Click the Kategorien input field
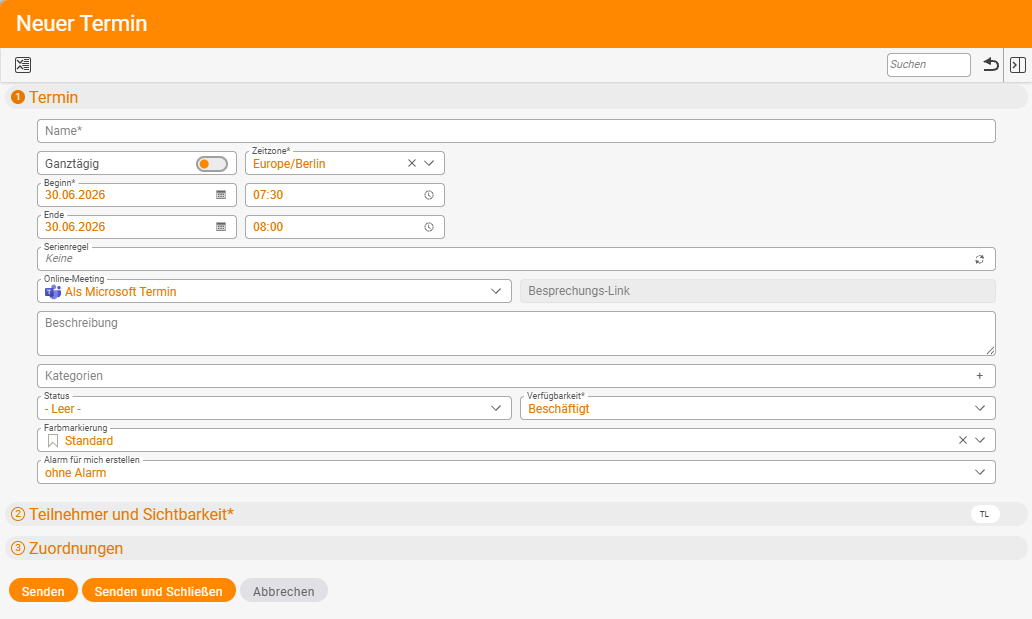Image resolution: width=1032 pixels, height=619 pixels. click(516, 376)
